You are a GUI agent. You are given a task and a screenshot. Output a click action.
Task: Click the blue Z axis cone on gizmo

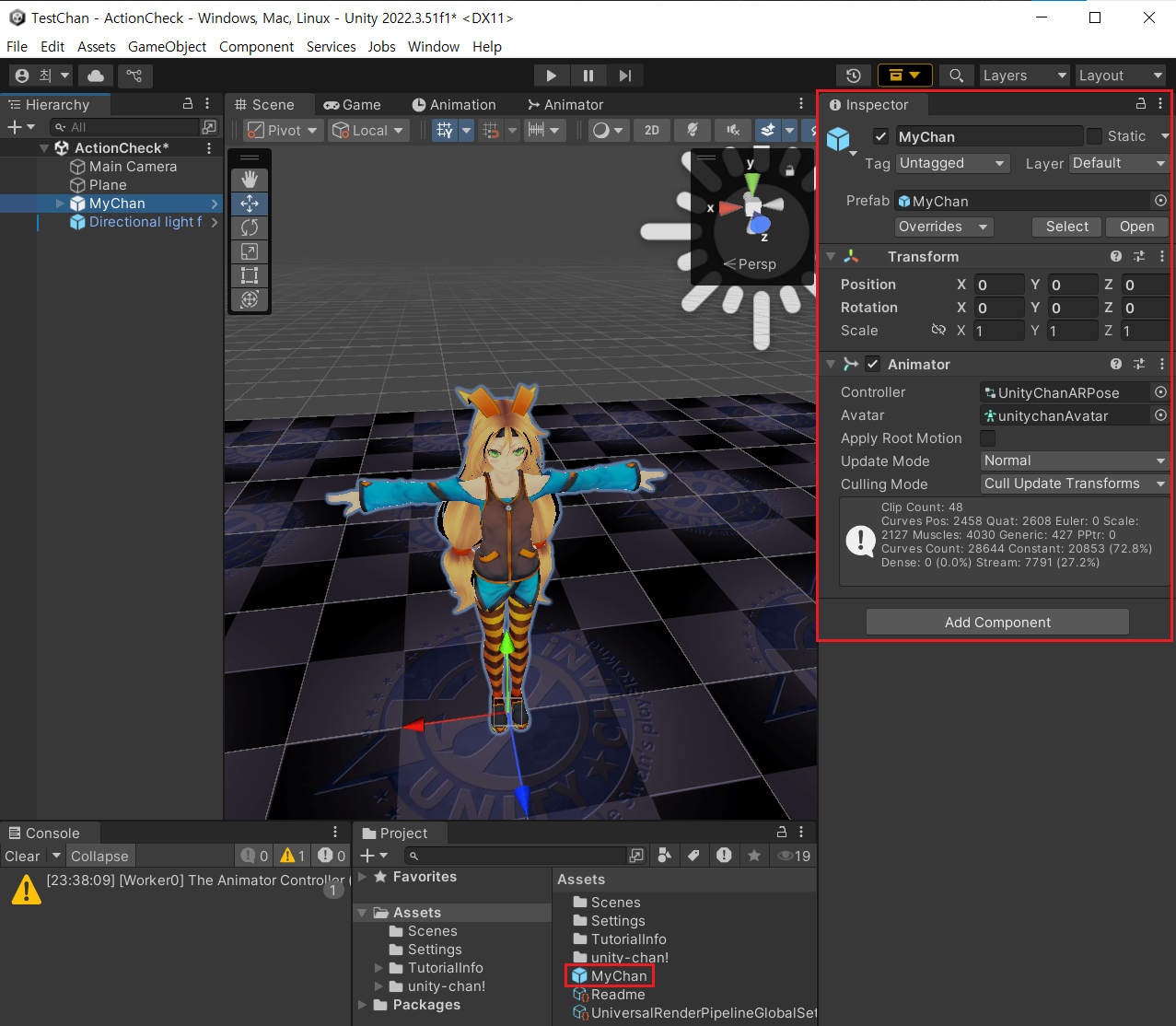[760, 224]
